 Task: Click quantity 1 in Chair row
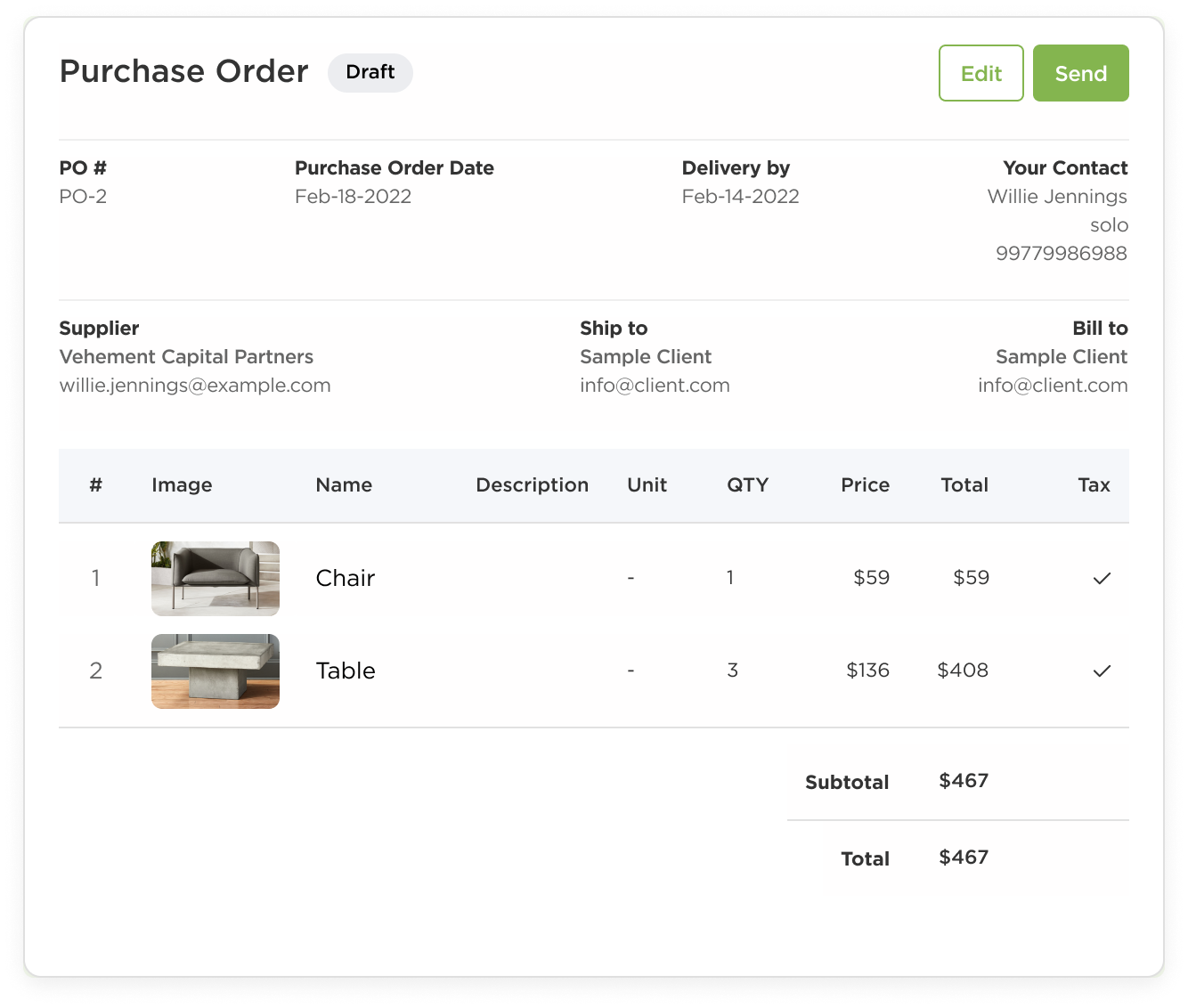[x=730, y=577]
